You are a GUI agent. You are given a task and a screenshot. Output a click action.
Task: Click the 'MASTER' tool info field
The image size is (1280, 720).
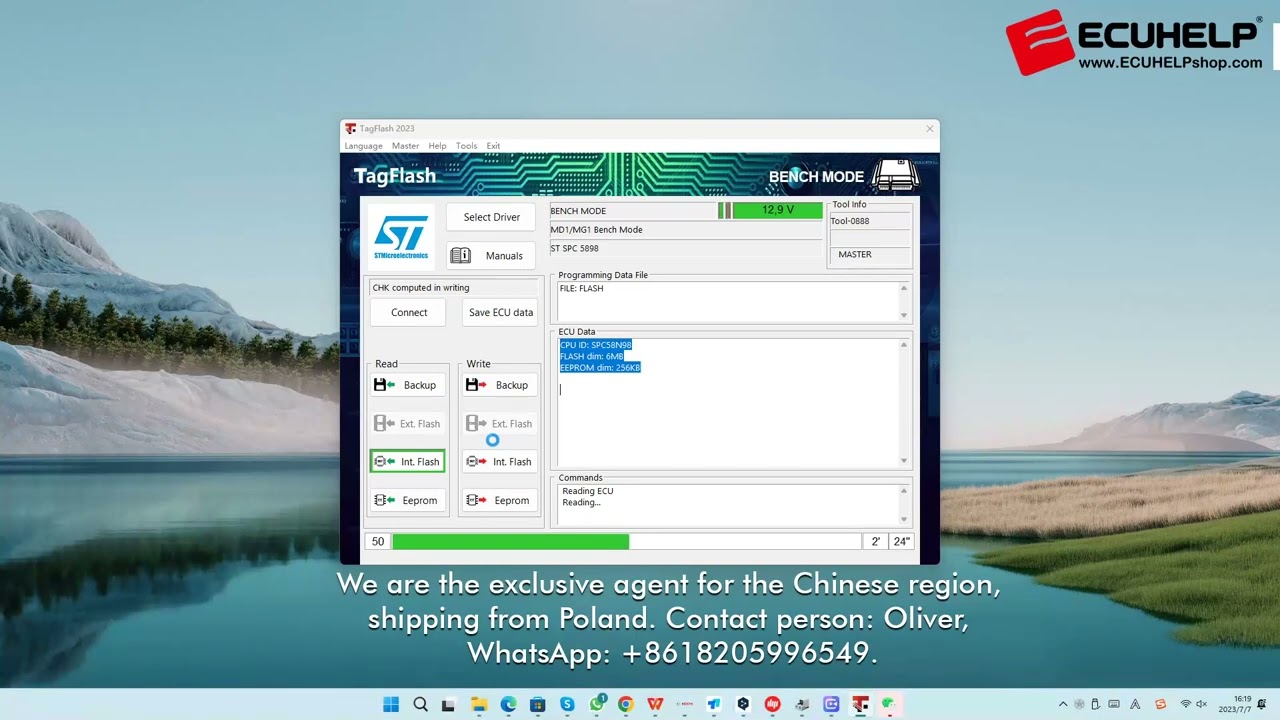(869, 255)
